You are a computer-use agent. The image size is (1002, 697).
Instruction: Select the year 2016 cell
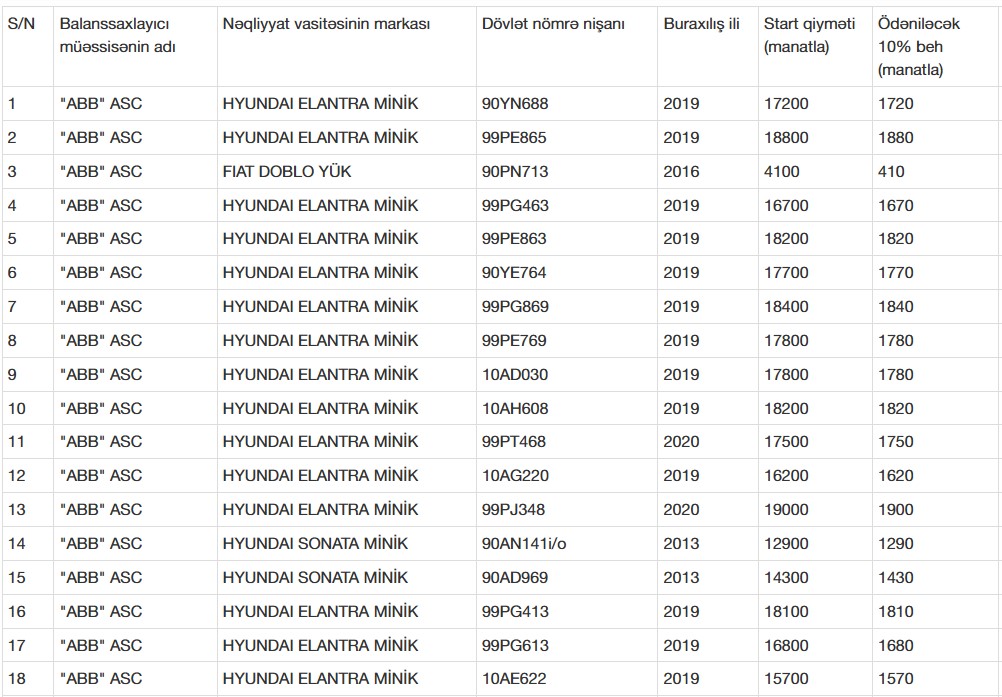coord(681,171)
